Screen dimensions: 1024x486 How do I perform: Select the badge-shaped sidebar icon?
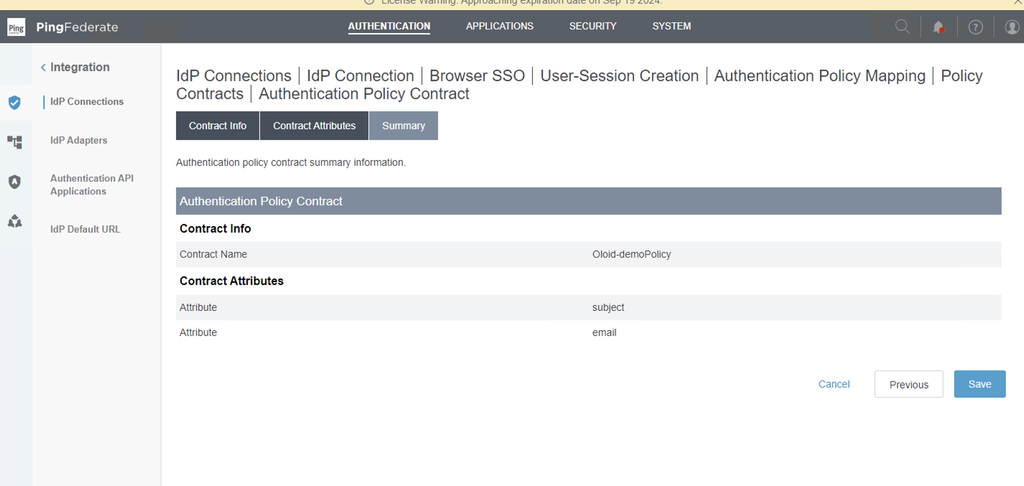pos(14,182)
